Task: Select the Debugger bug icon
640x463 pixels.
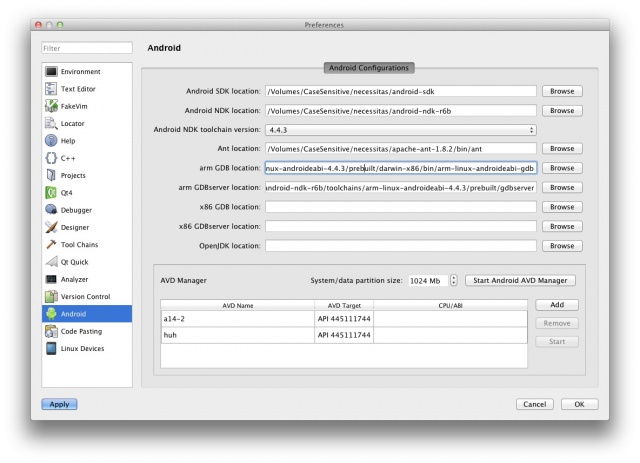Action: (51, 210)
